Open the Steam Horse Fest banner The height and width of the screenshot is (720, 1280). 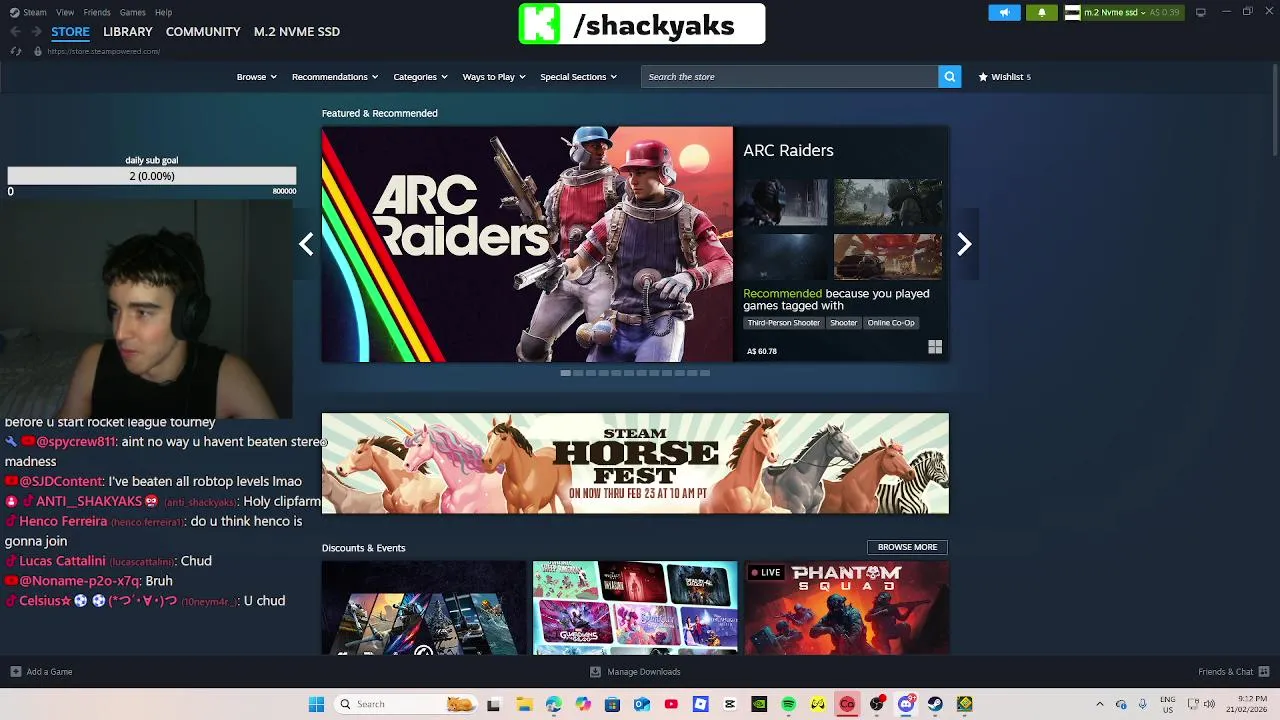click(x=635, y=463)
